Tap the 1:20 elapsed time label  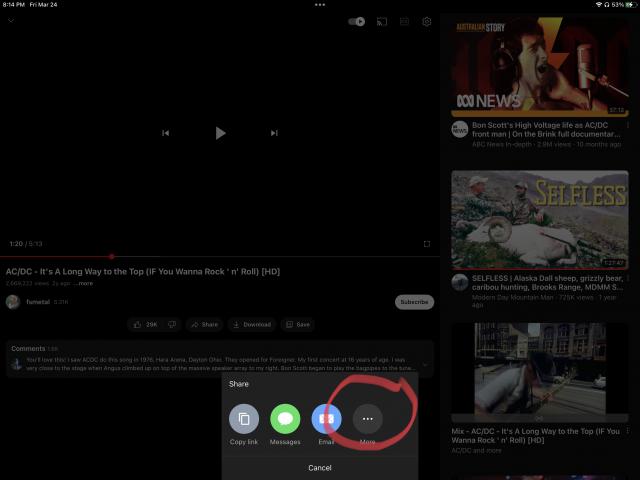coord(16,244)
